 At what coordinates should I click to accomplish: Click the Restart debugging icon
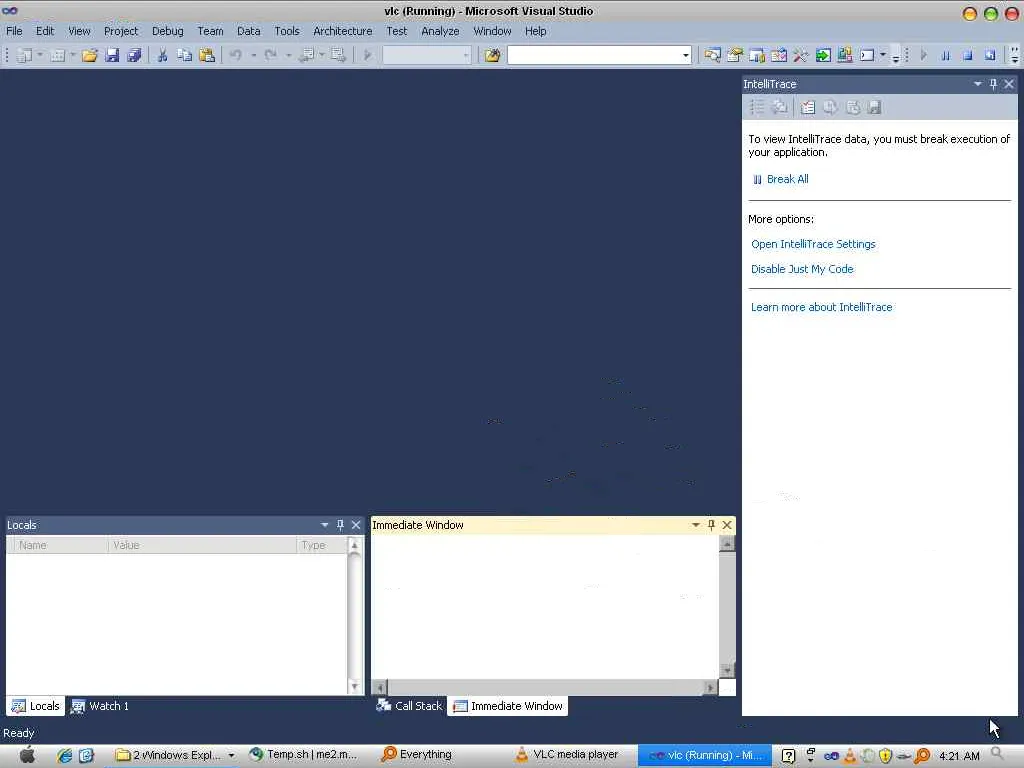[x=989, y=56]
